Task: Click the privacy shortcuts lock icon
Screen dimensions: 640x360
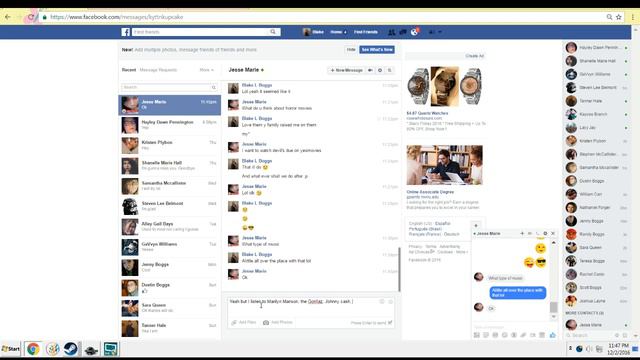Action: tap(431, 32)
